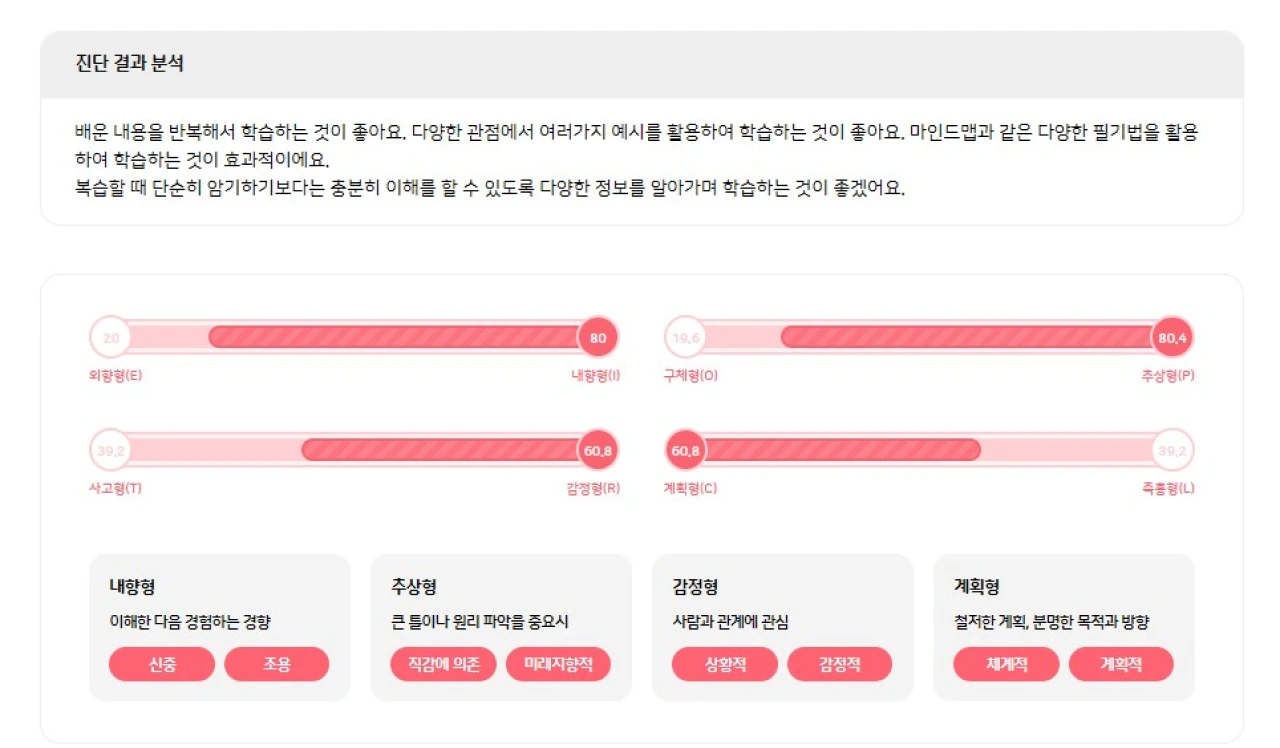
Task: Click the 80.4 score circle for 추상형(P)
Action: point(1172,338)
